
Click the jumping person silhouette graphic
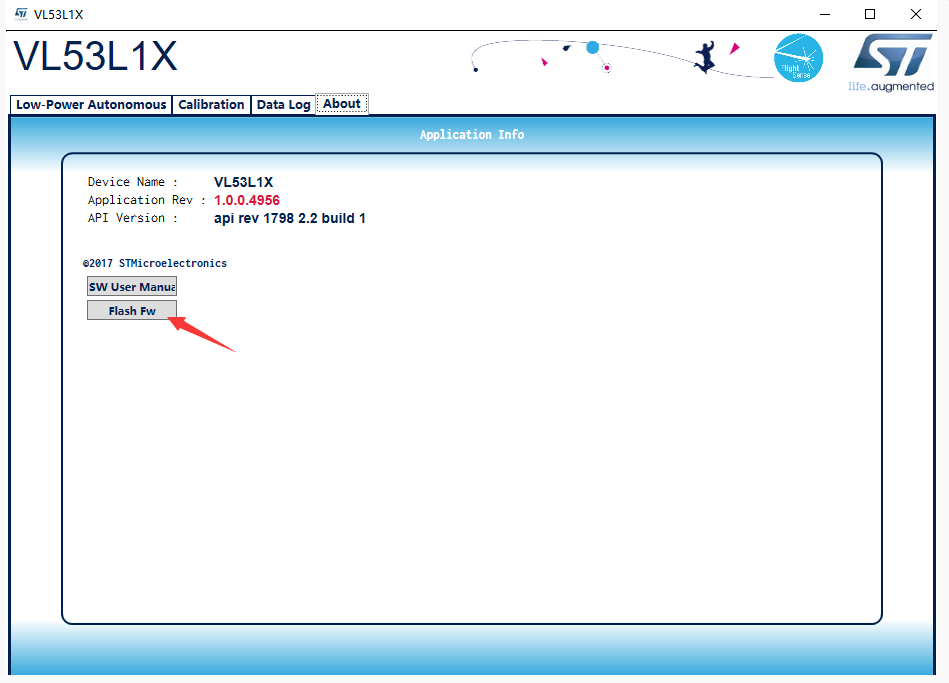(704, 57)
